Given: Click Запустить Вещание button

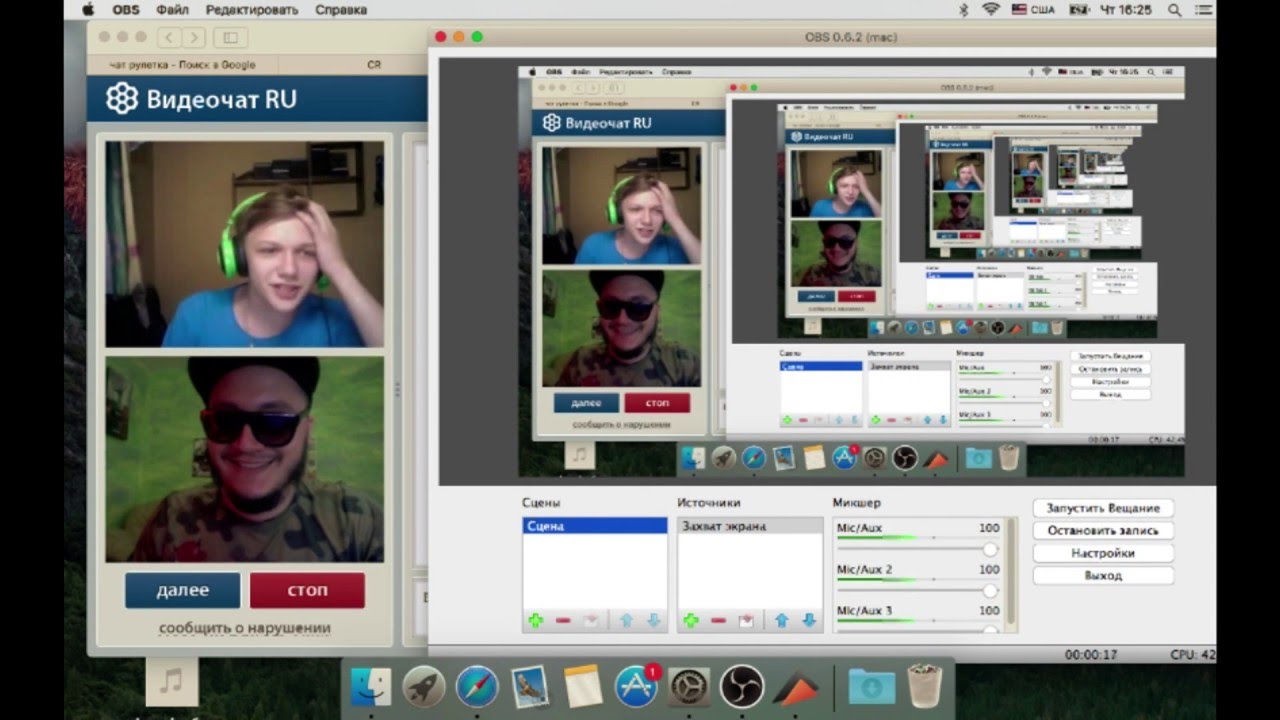Looking at the screenshot, I should click(1103, 508).
